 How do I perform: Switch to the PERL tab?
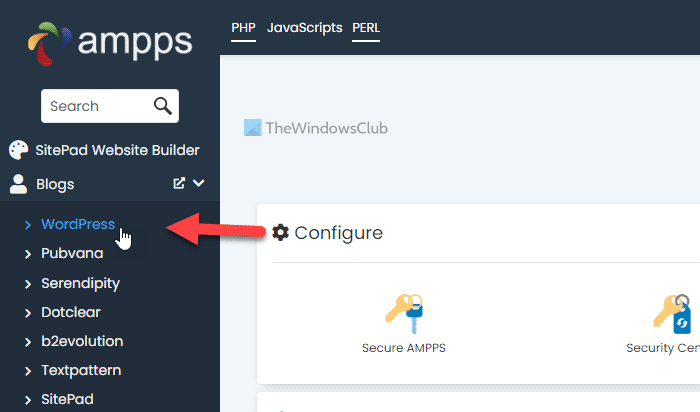coord(366,28)
